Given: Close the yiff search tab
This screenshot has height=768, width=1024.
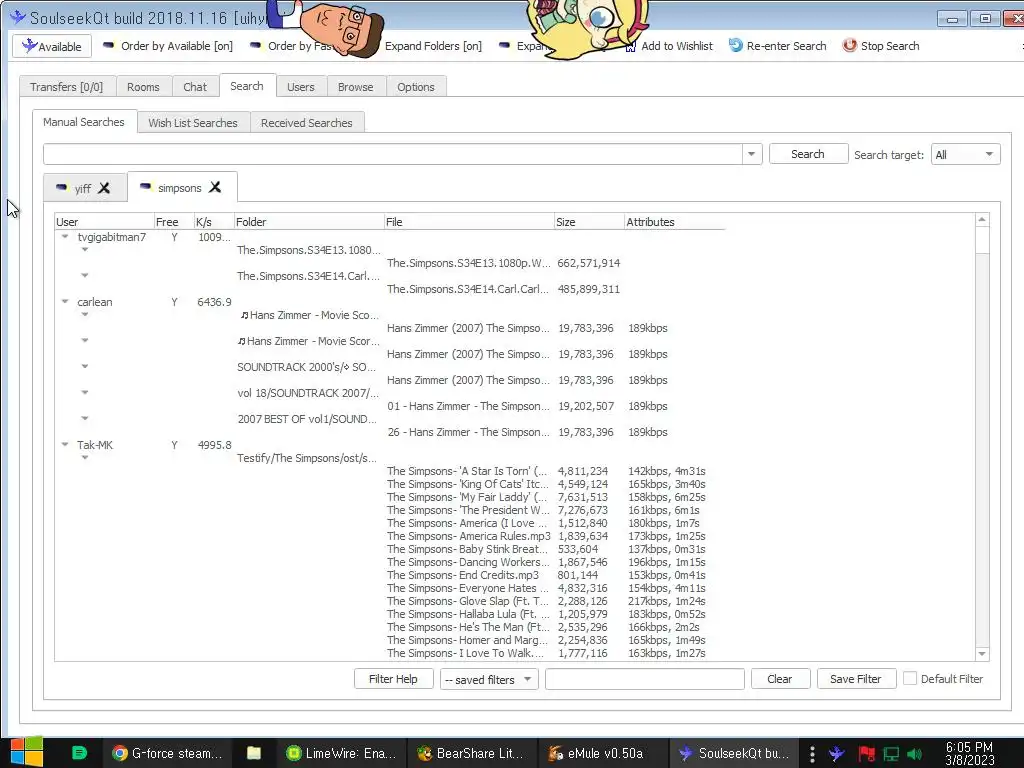Looking at the screenshot, I should click(104, 188).
